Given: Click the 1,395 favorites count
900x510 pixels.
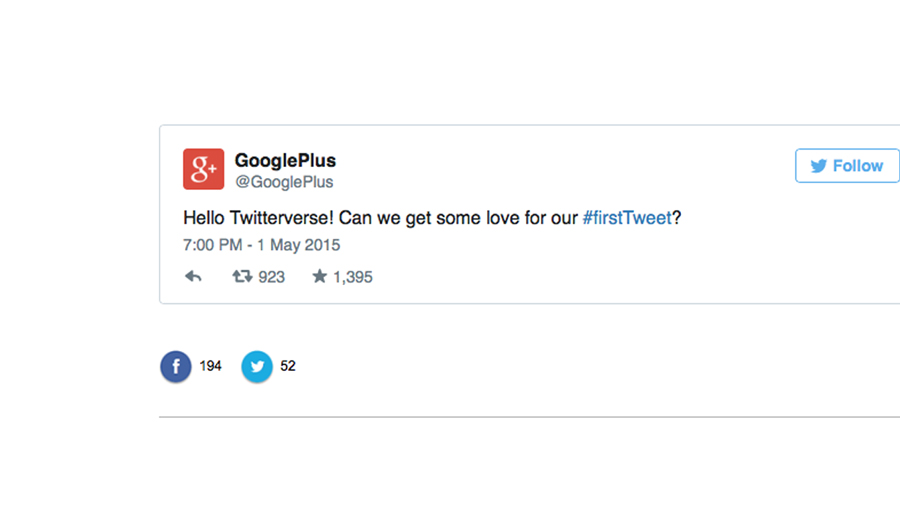Looking at the screenshot, I should pyautogui.click(x=353, y=277).
